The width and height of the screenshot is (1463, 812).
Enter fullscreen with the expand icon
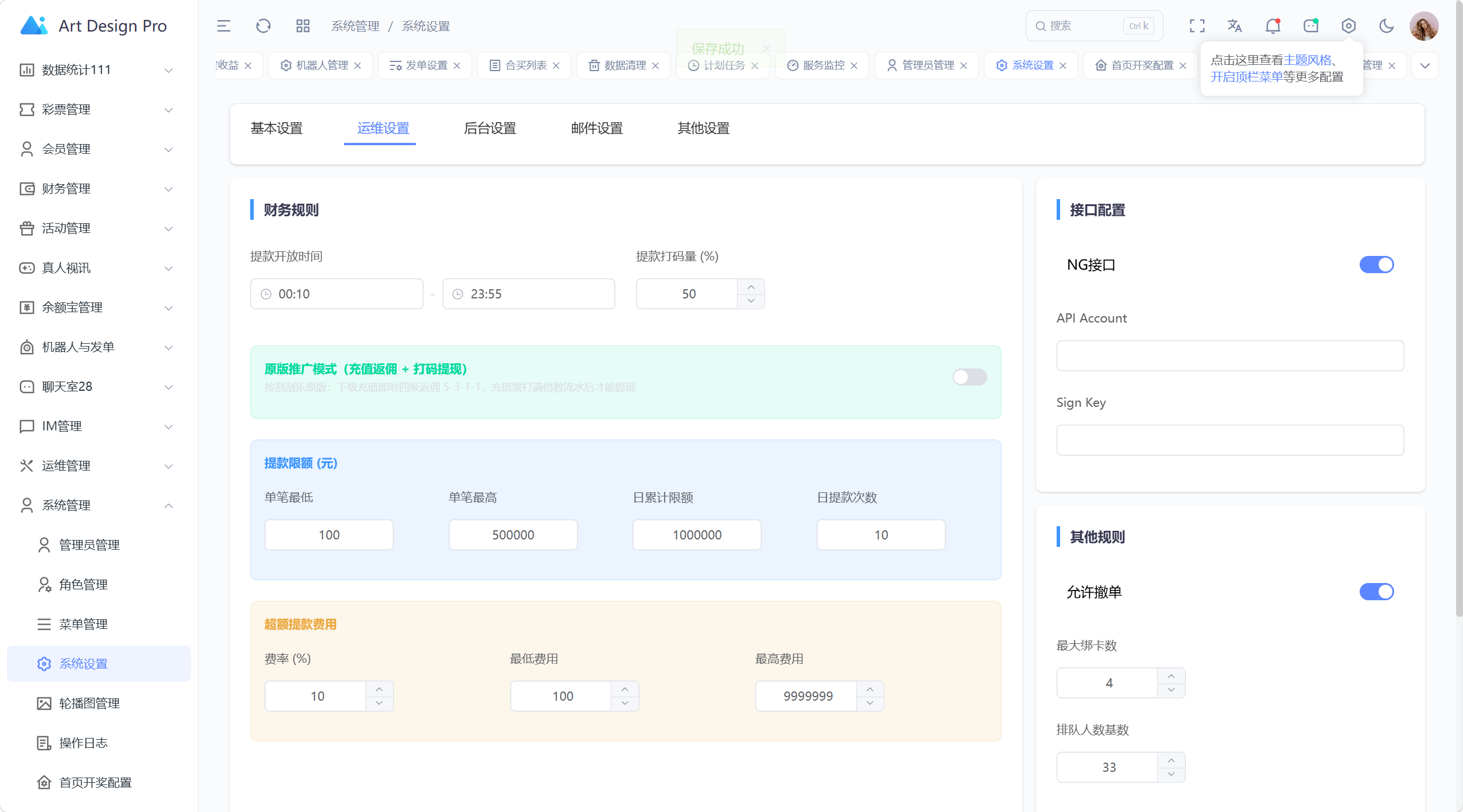1197,26
